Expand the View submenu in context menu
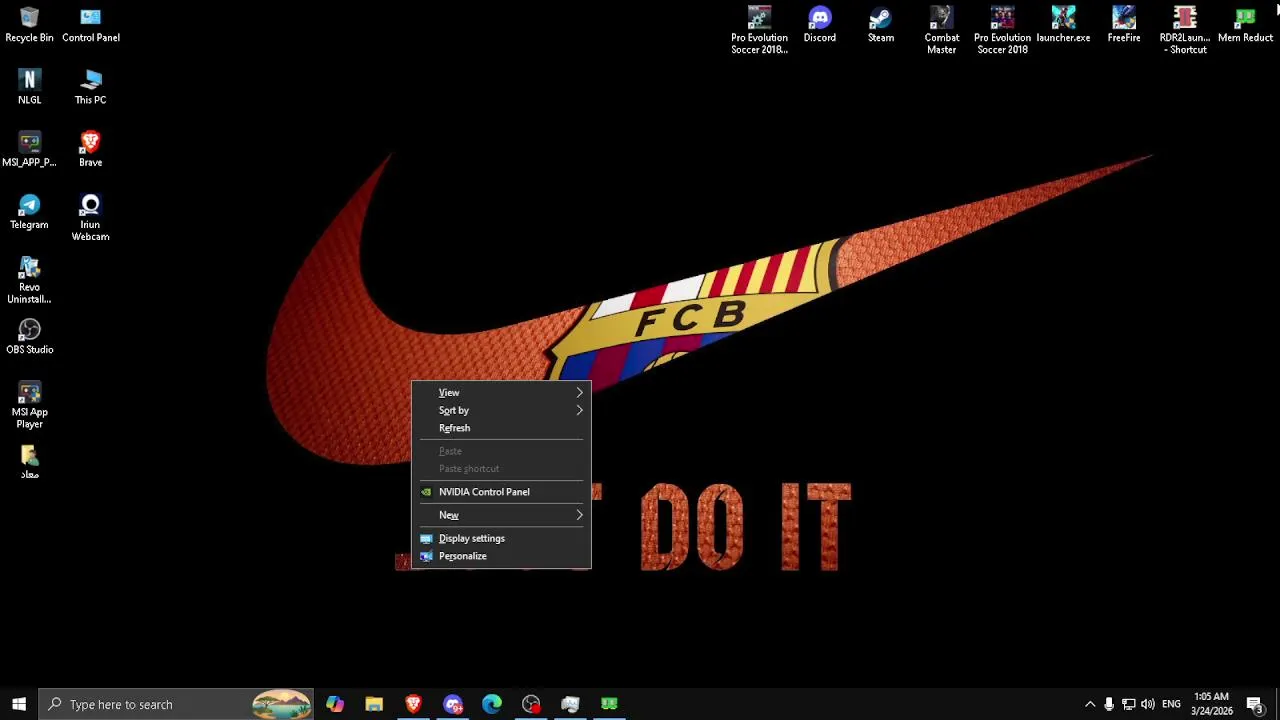 coord(501,393)
